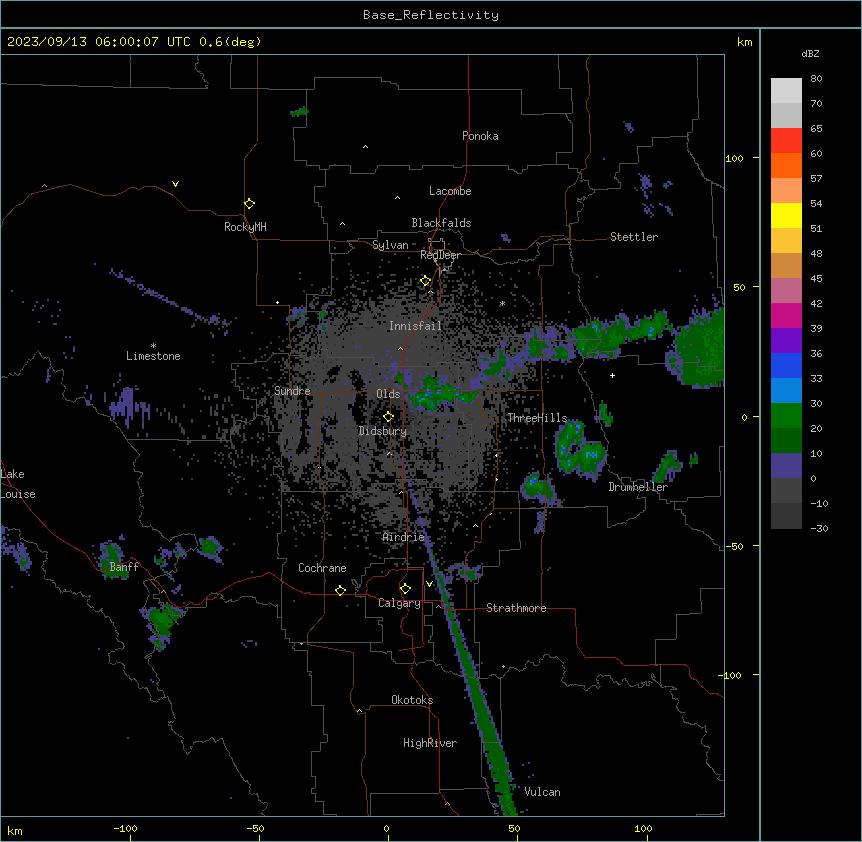Click the bottom-left km axis label
Screen dimensions: 862x842
click(15, 830)
